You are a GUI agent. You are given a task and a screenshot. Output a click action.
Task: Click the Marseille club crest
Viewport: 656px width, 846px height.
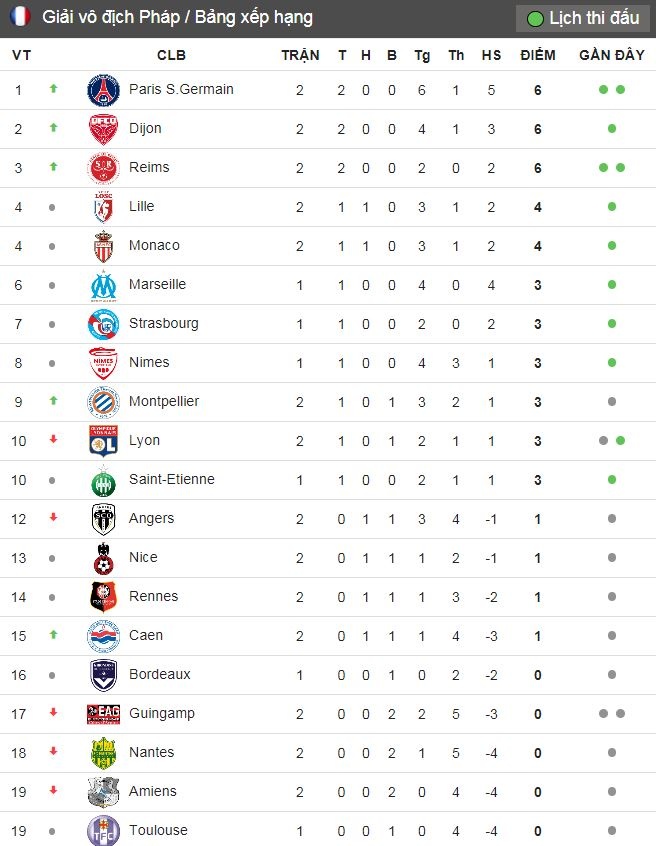(x=103, y=285)
